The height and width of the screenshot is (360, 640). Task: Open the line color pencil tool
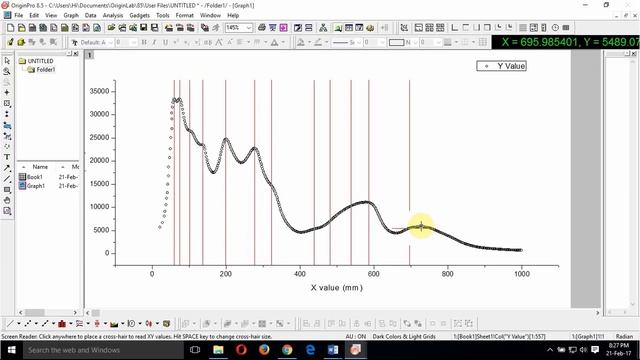[x=318, y=42]
